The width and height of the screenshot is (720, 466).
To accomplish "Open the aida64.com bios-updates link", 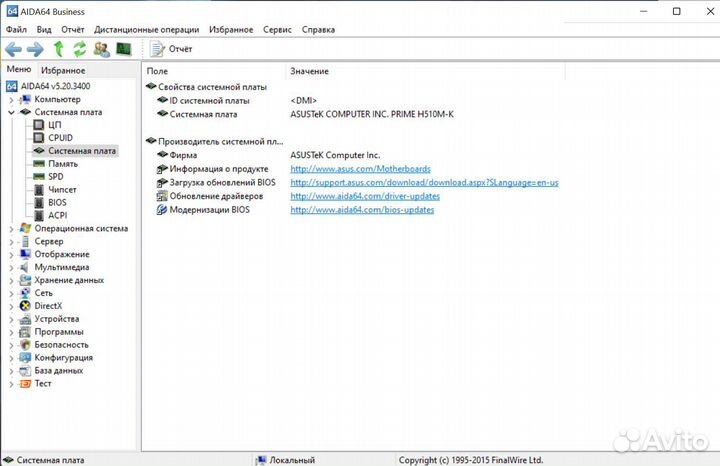I will point(361,210).
